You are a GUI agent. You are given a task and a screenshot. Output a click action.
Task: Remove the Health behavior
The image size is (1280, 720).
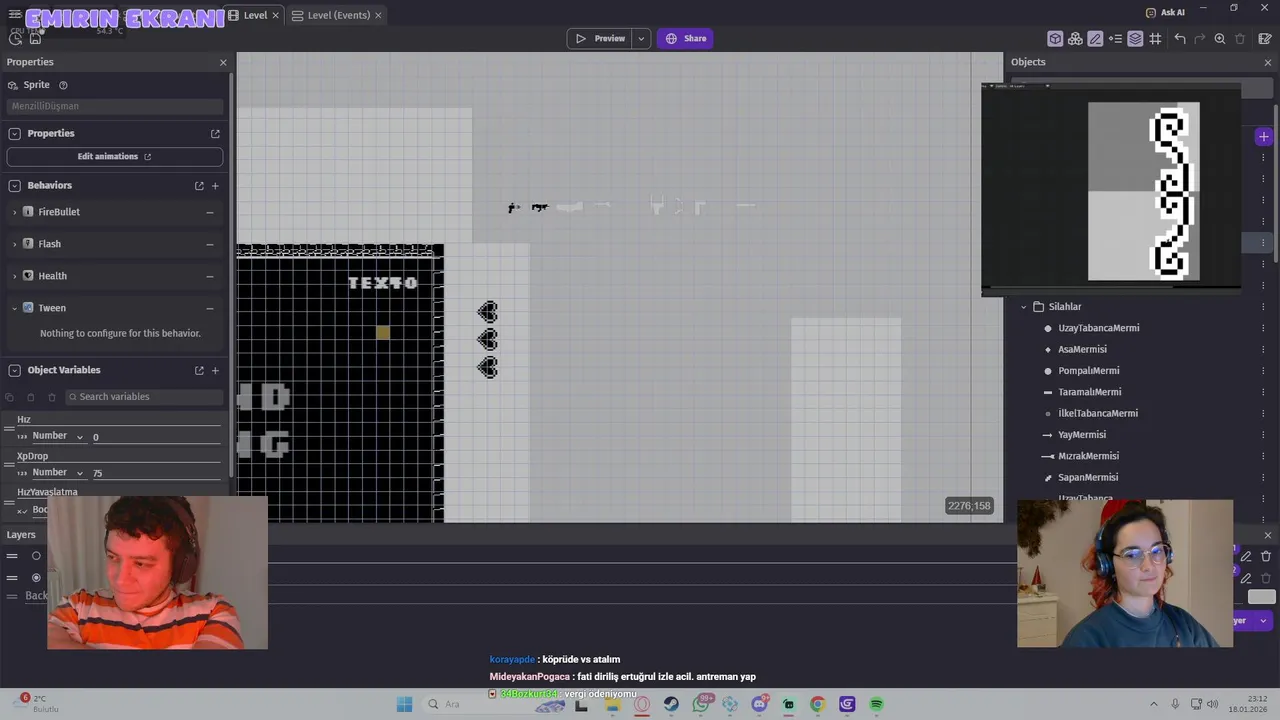click(210, 276)
